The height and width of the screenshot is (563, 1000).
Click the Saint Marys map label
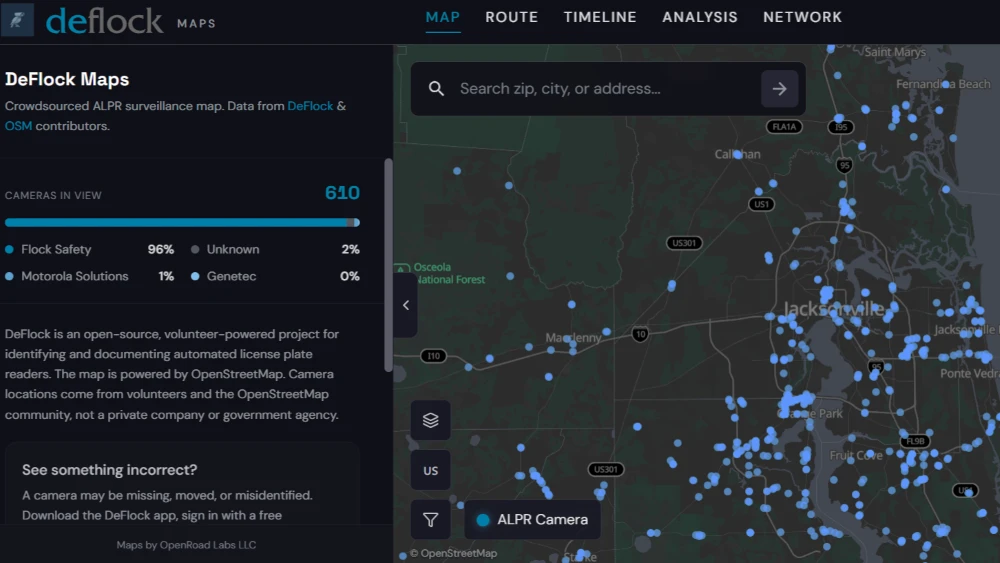[x=895, y=52]
